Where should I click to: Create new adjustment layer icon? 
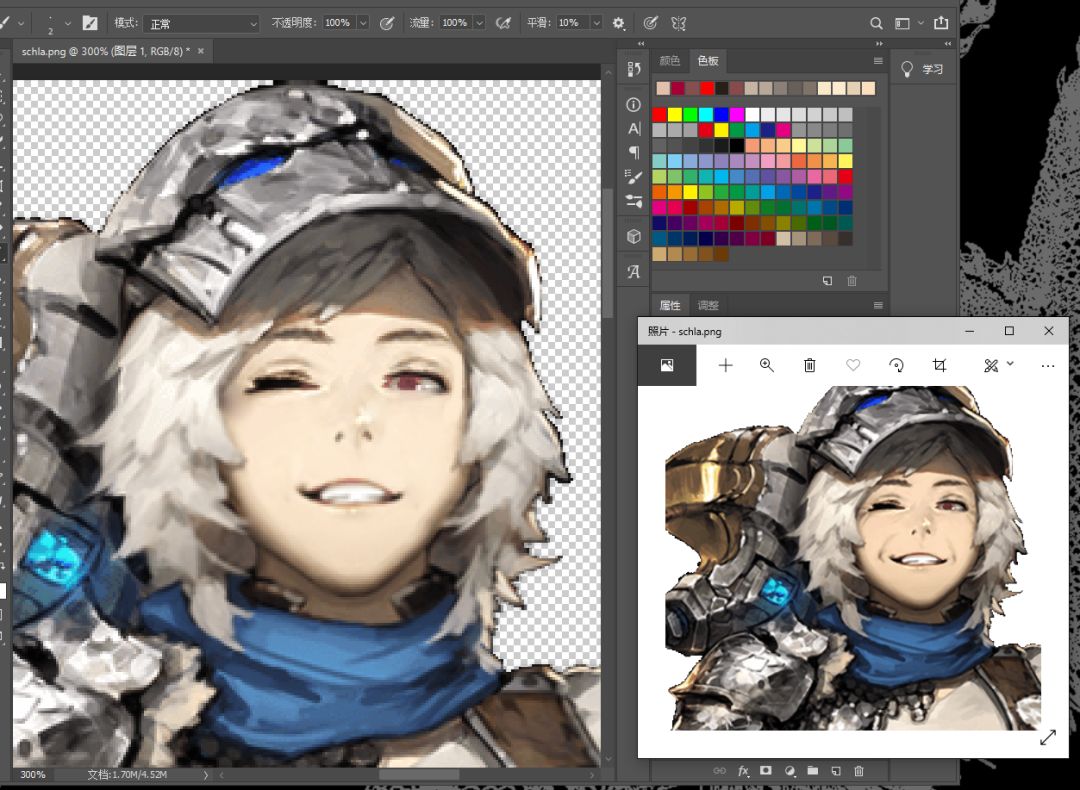789,771
